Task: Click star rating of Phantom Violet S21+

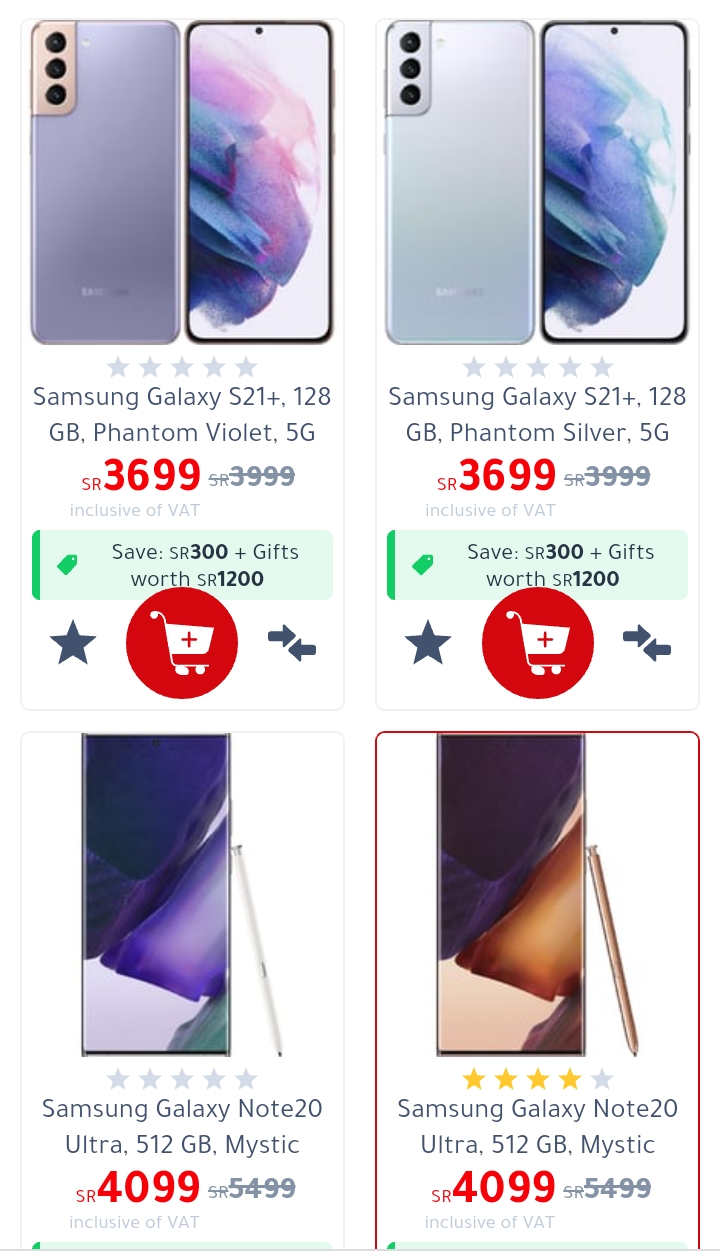Action: 182,367
